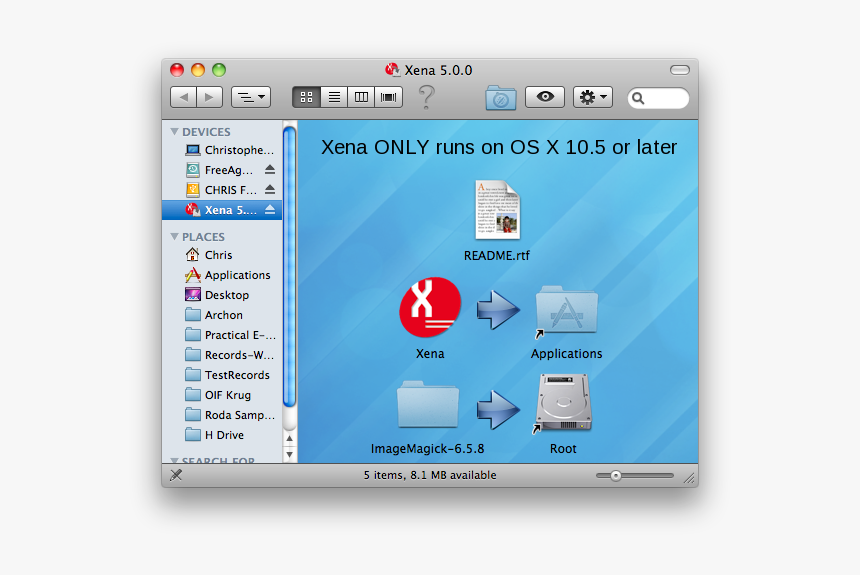This screenshot has height=575, width=860.
Task: Switch to icon view
Action: 307,97
